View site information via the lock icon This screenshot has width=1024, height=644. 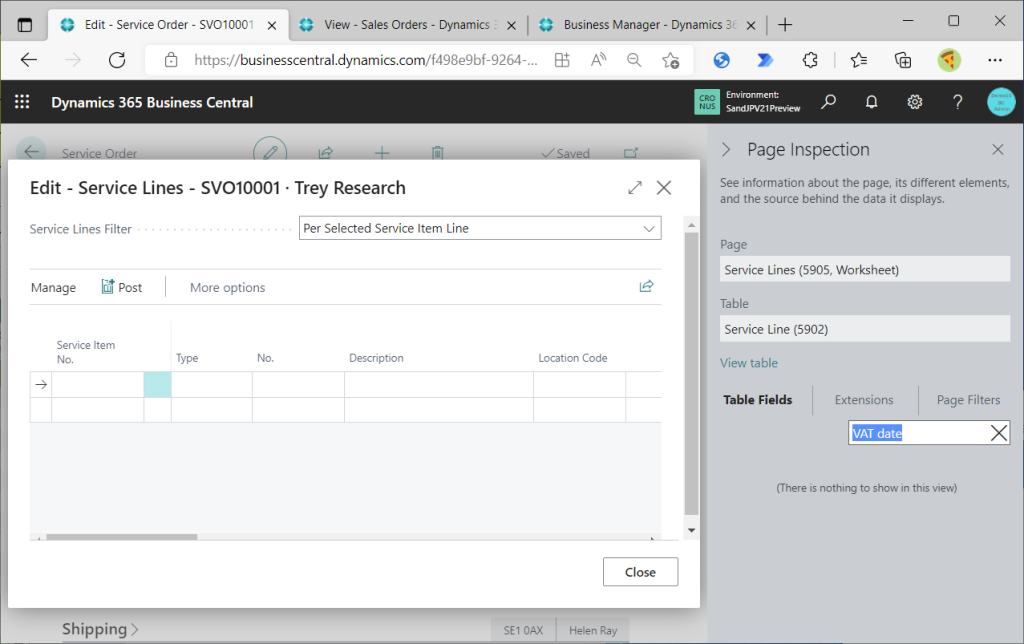pos(171,60)
